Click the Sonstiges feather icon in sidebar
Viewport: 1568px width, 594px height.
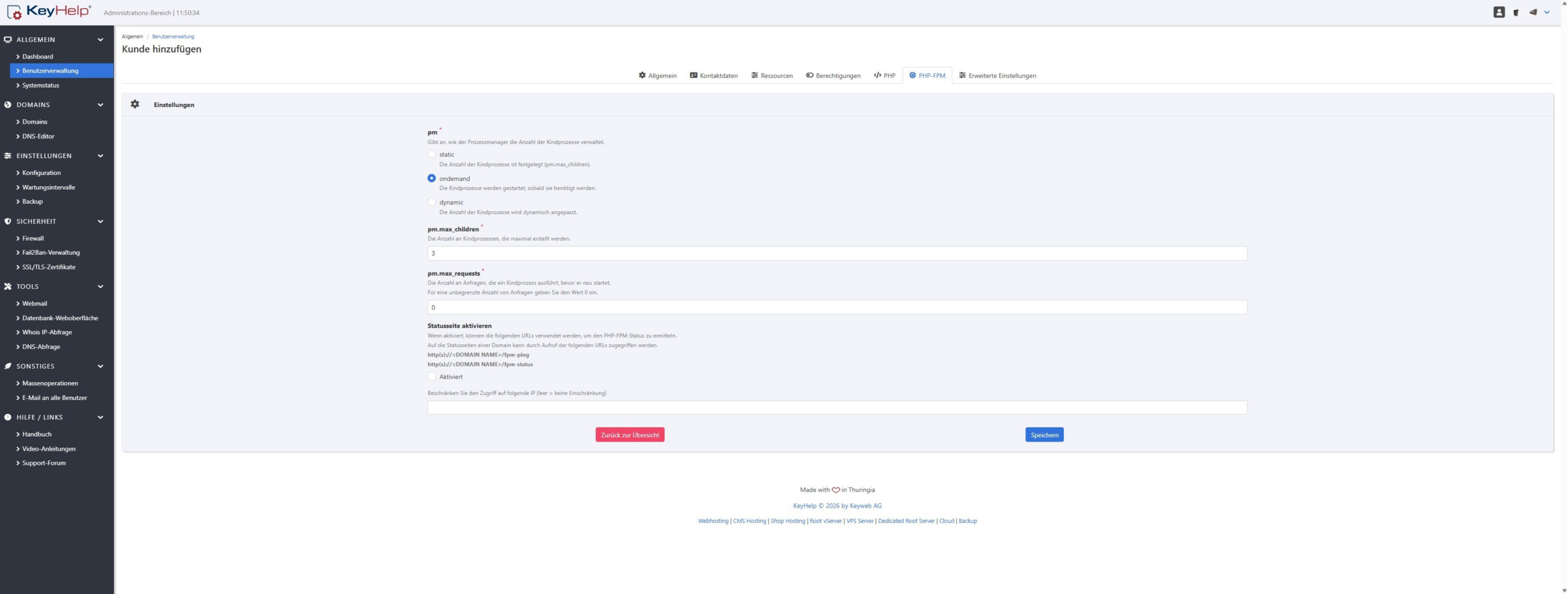click(8, 366)
